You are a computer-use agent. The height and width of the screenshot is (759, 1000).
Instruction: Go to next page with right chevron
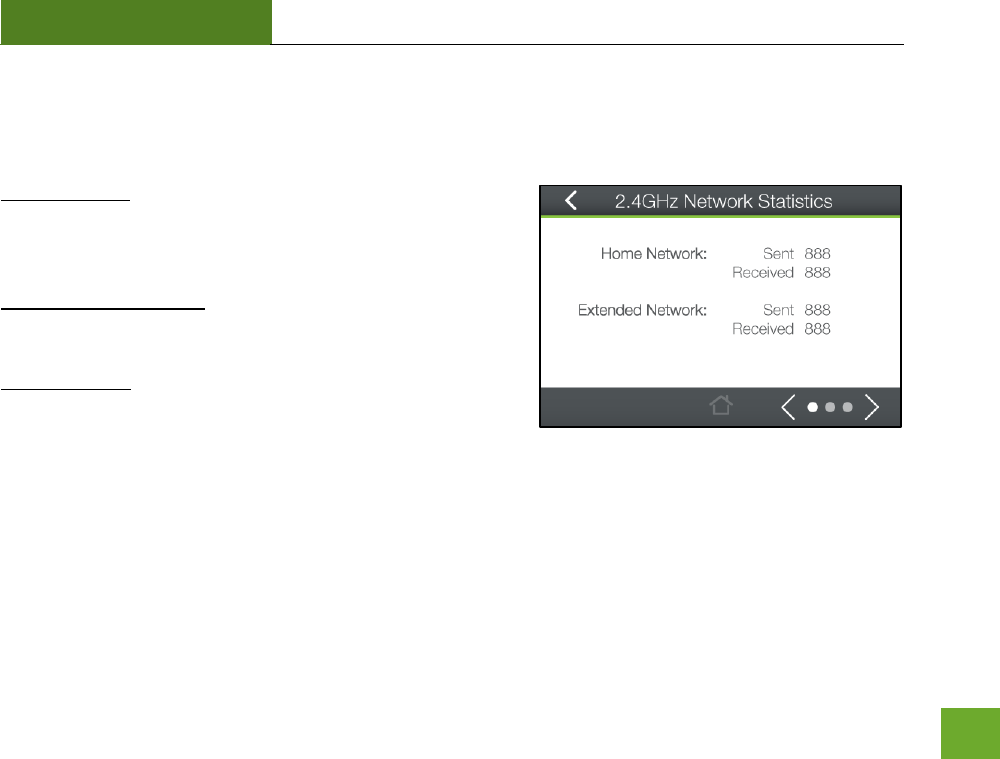[x=872, y=407]
